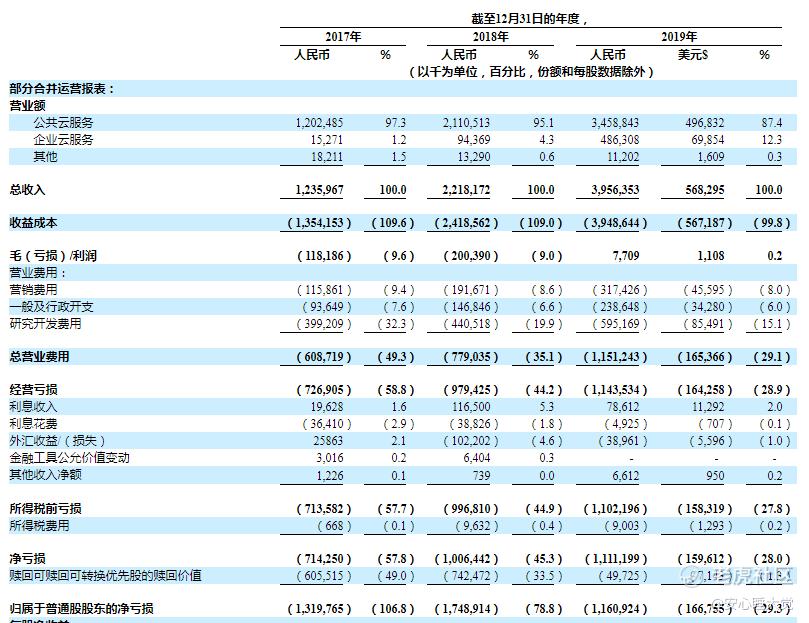Click the 2019年 column header

coord(679,37)
